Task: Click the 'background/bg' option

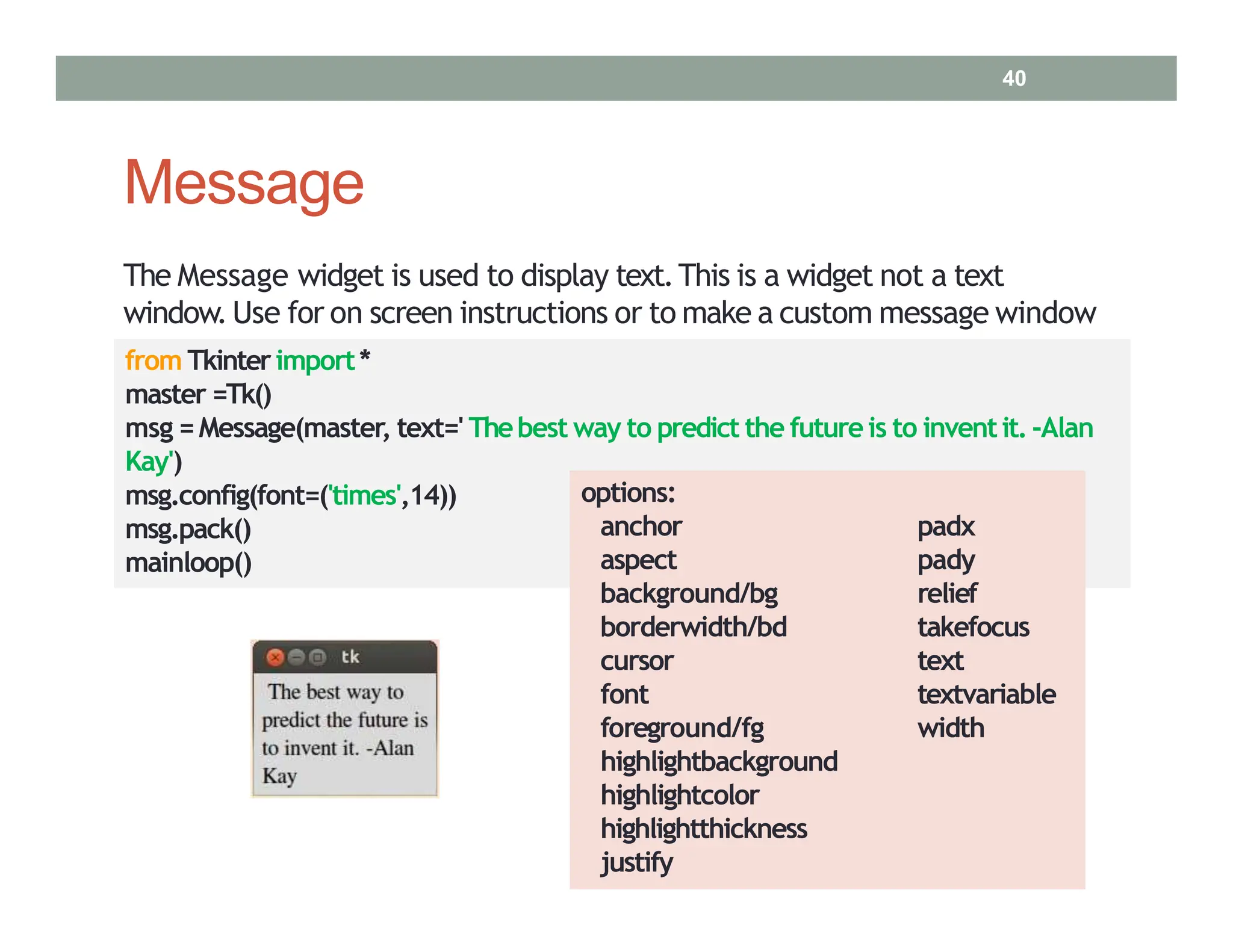Action: (x=689, y=595)
